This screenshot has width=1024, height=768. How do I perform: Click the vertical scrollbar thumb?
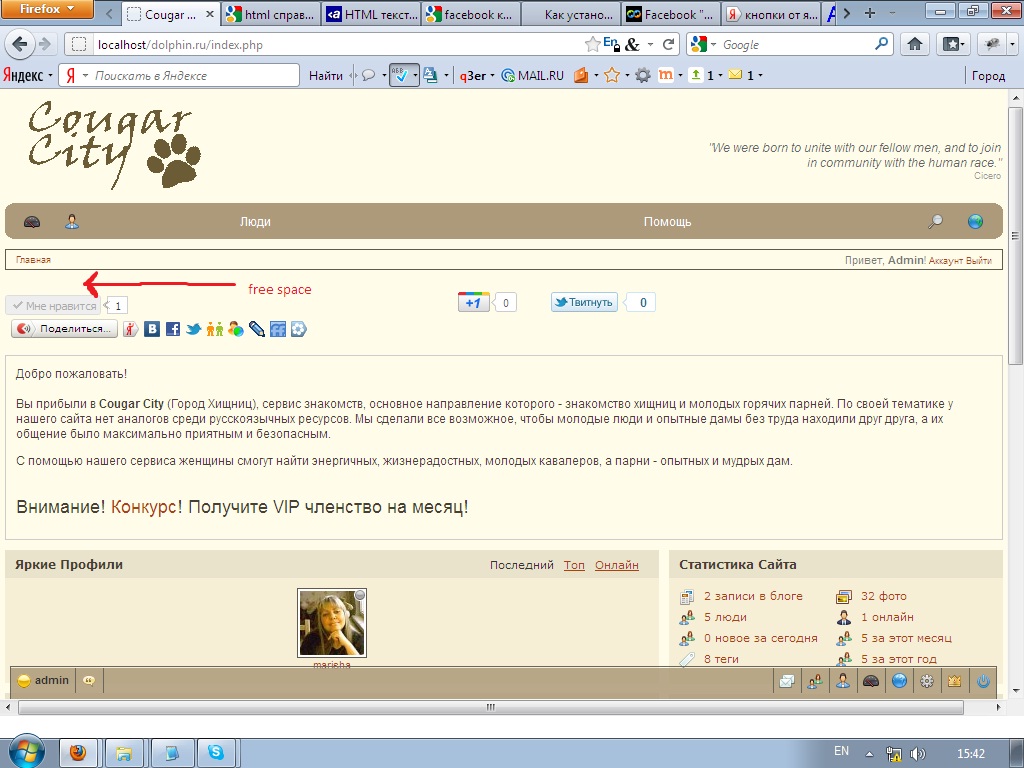point(1015,235)
